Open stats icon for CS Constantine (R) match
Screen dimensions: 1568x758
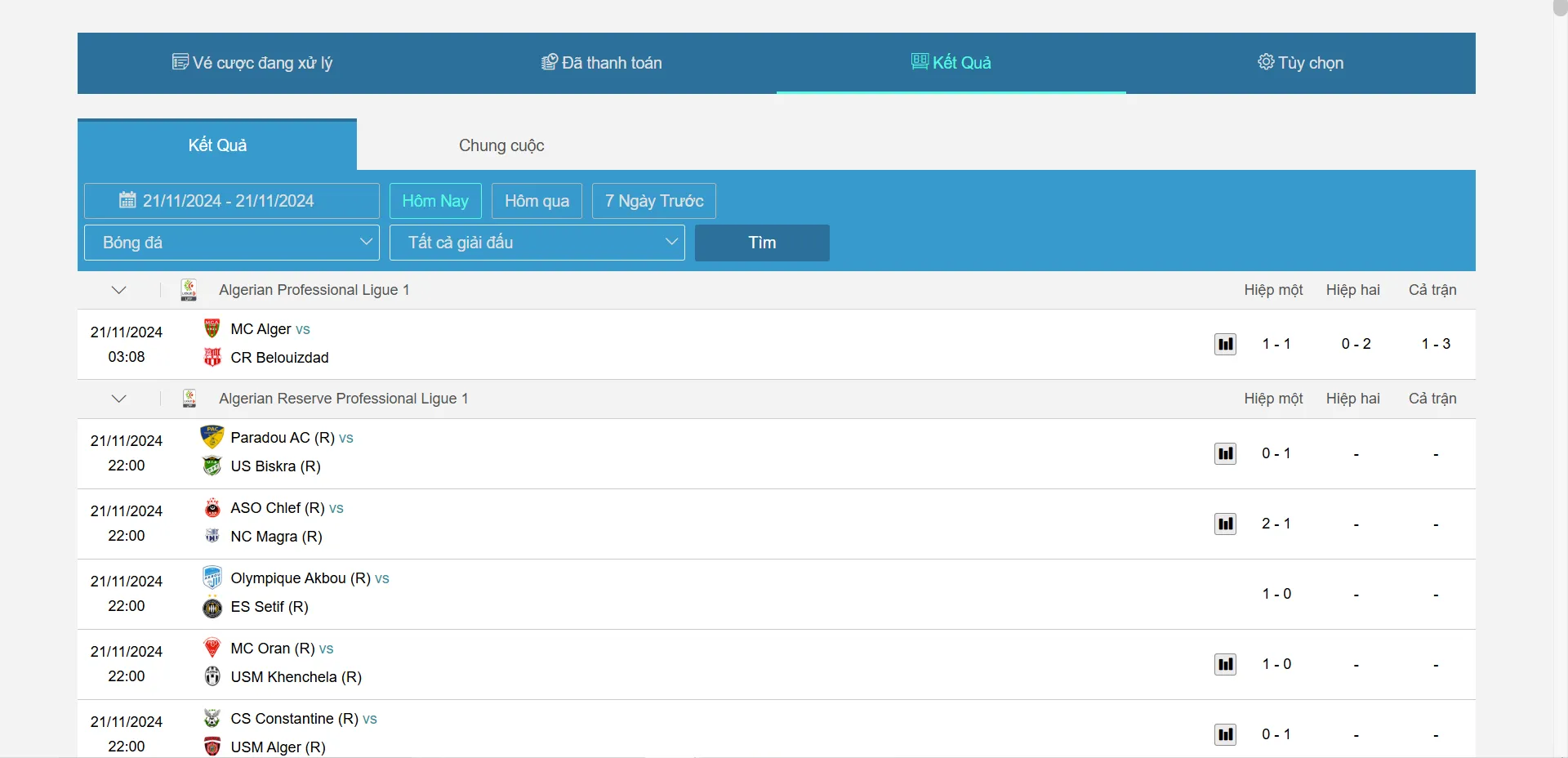click(x=1225, y=734)
